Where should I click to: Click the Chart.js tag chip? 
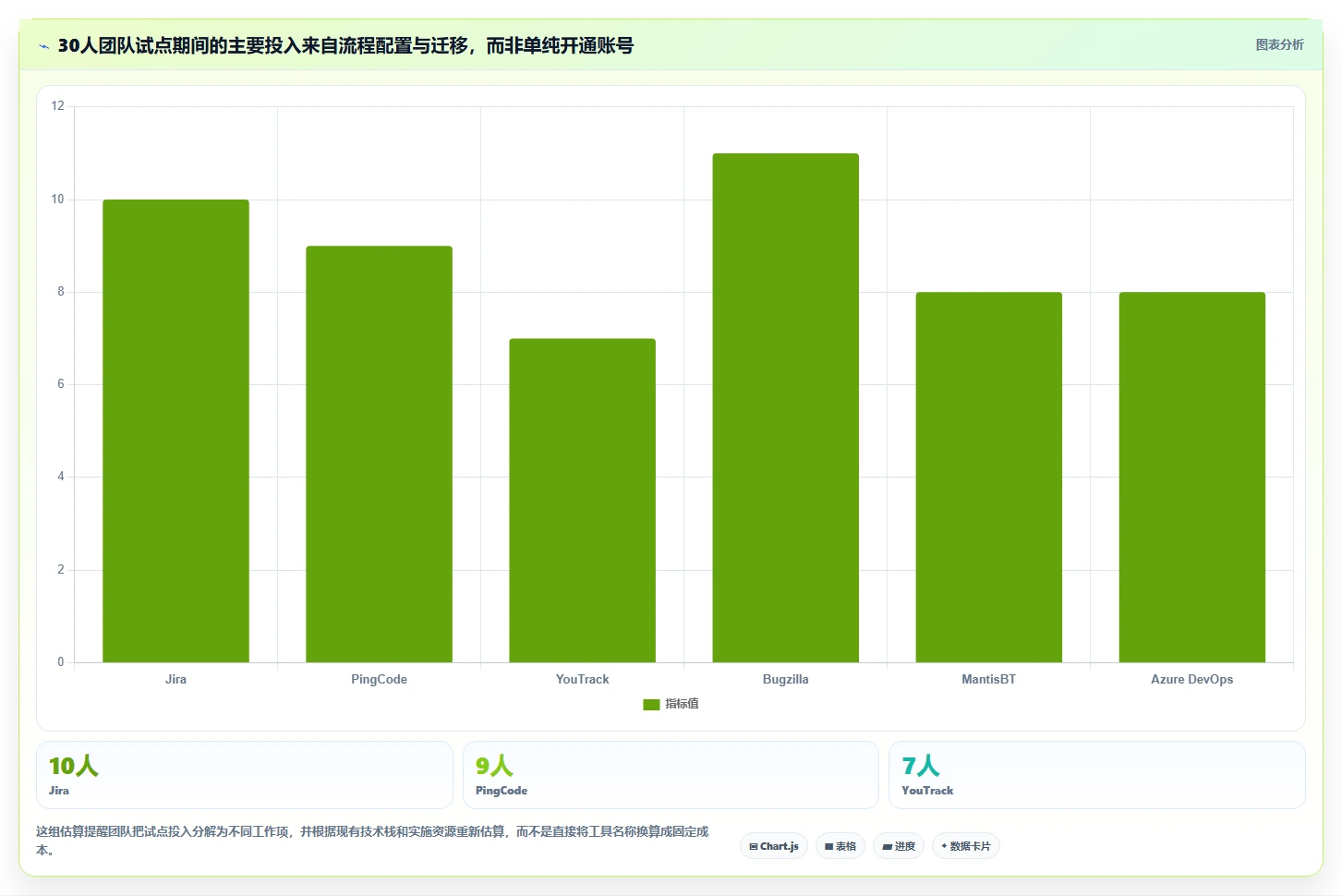point(774,846)
